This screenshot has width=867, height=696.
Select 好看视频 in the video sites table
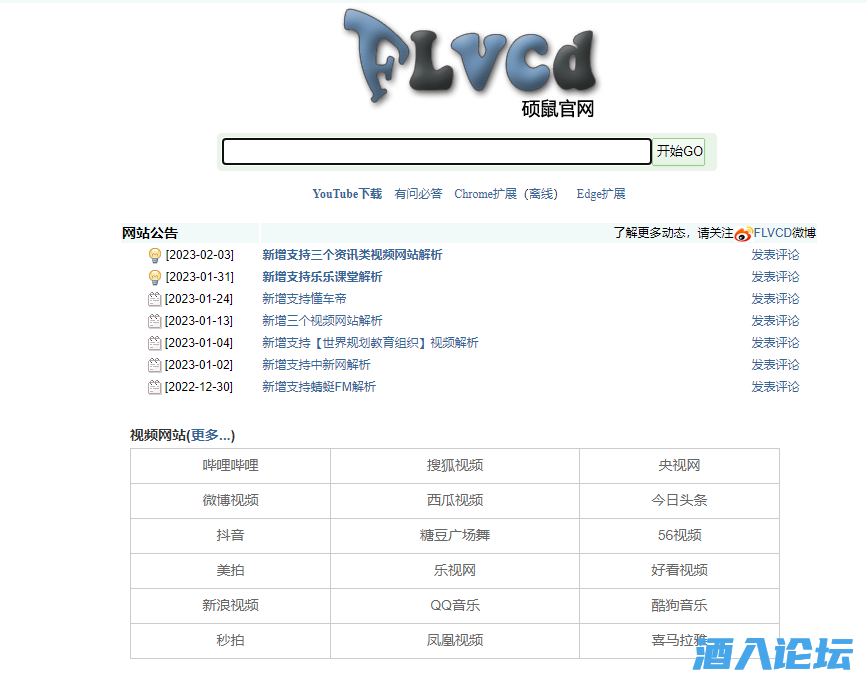679,571
